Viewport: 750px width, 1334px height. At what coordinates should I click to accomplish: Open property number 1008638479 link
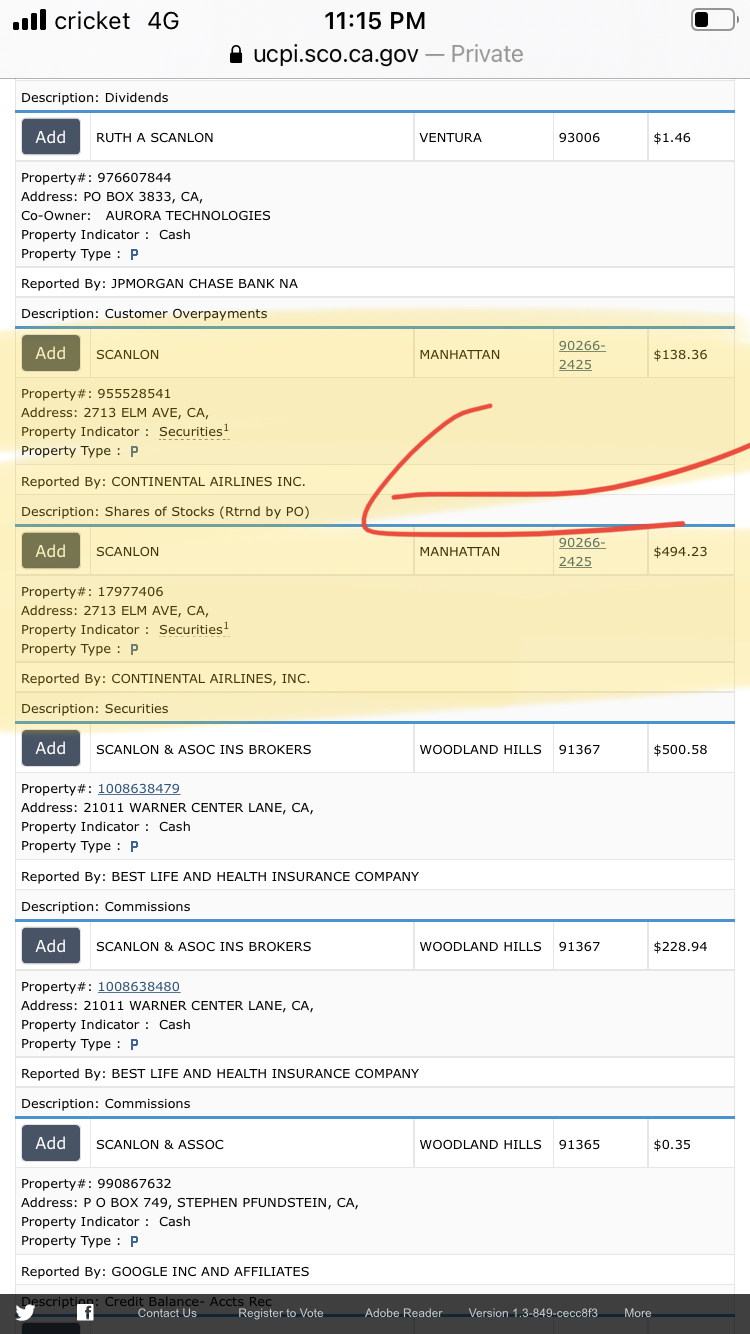(x=138, y=789)
